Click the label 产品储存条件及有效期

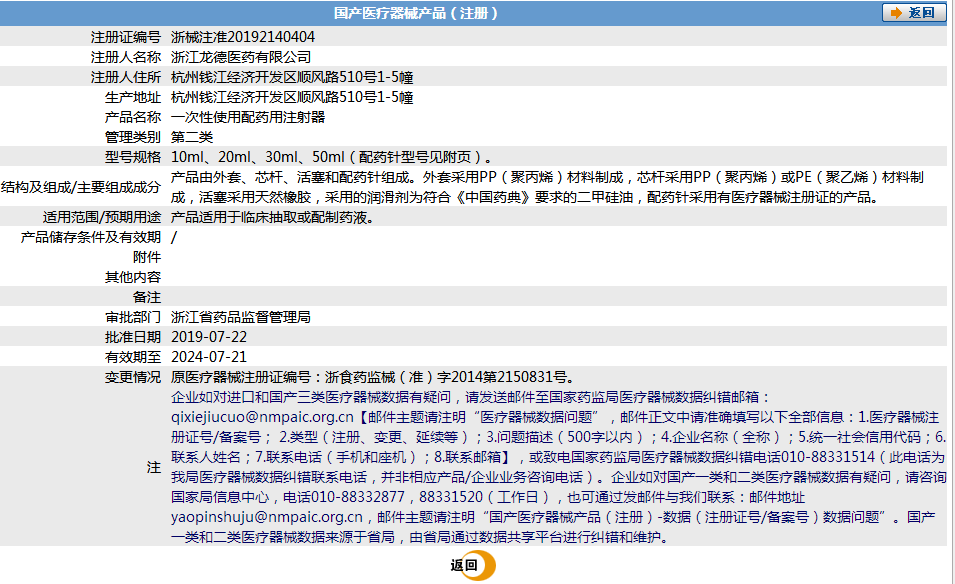(91, 237)
